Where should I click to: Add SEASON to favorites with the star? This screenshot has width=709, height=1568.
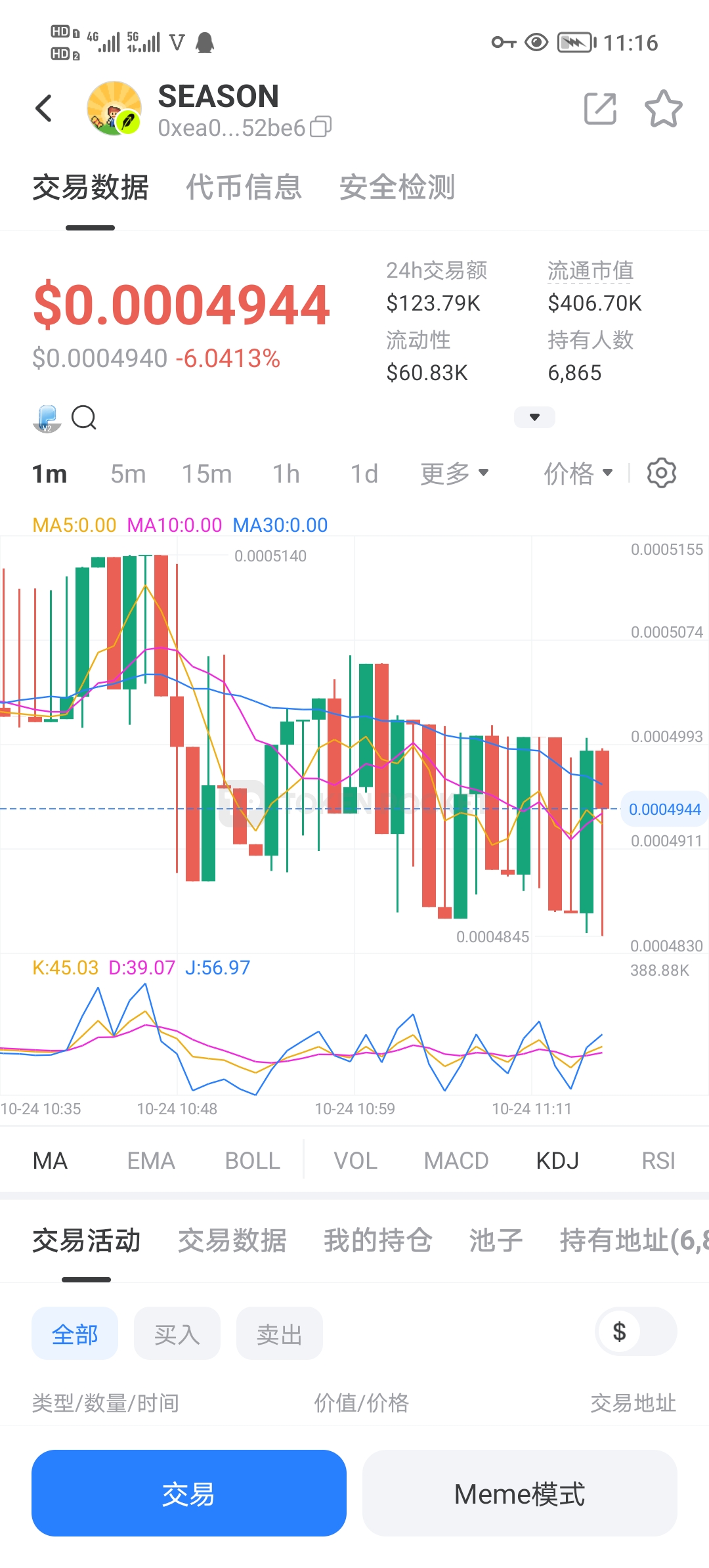(663, 108)
